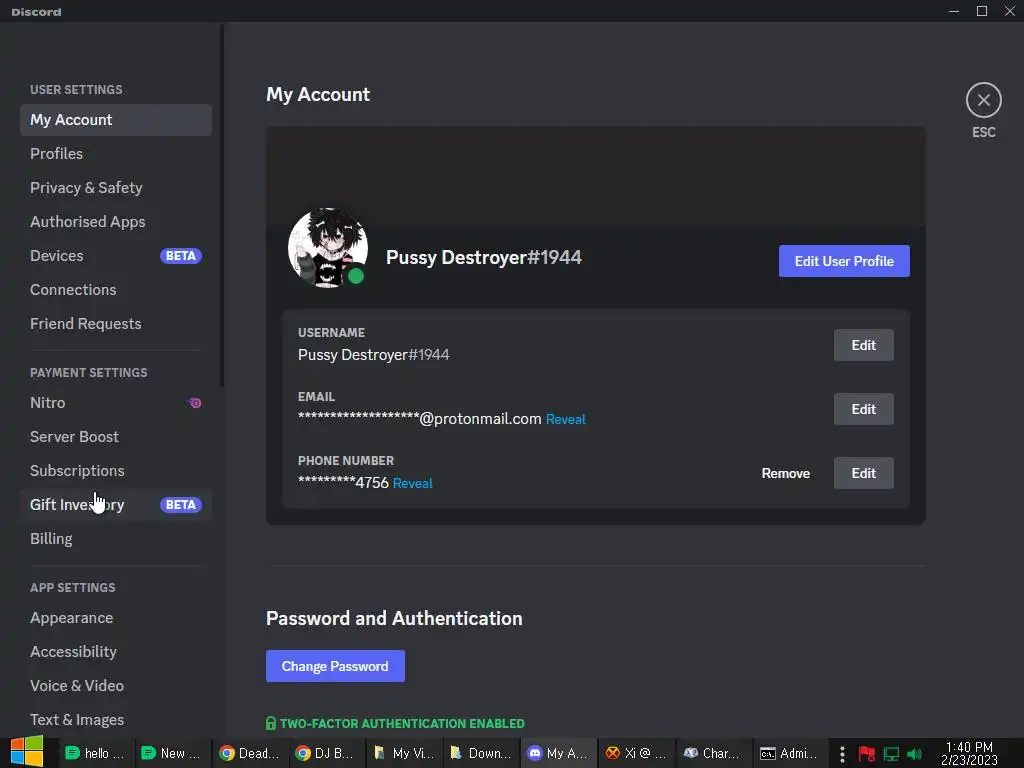Click the network monitor tray icon
Image resolution: width=1024 pixels, height=768 pixels.
(x=891, y=754)
